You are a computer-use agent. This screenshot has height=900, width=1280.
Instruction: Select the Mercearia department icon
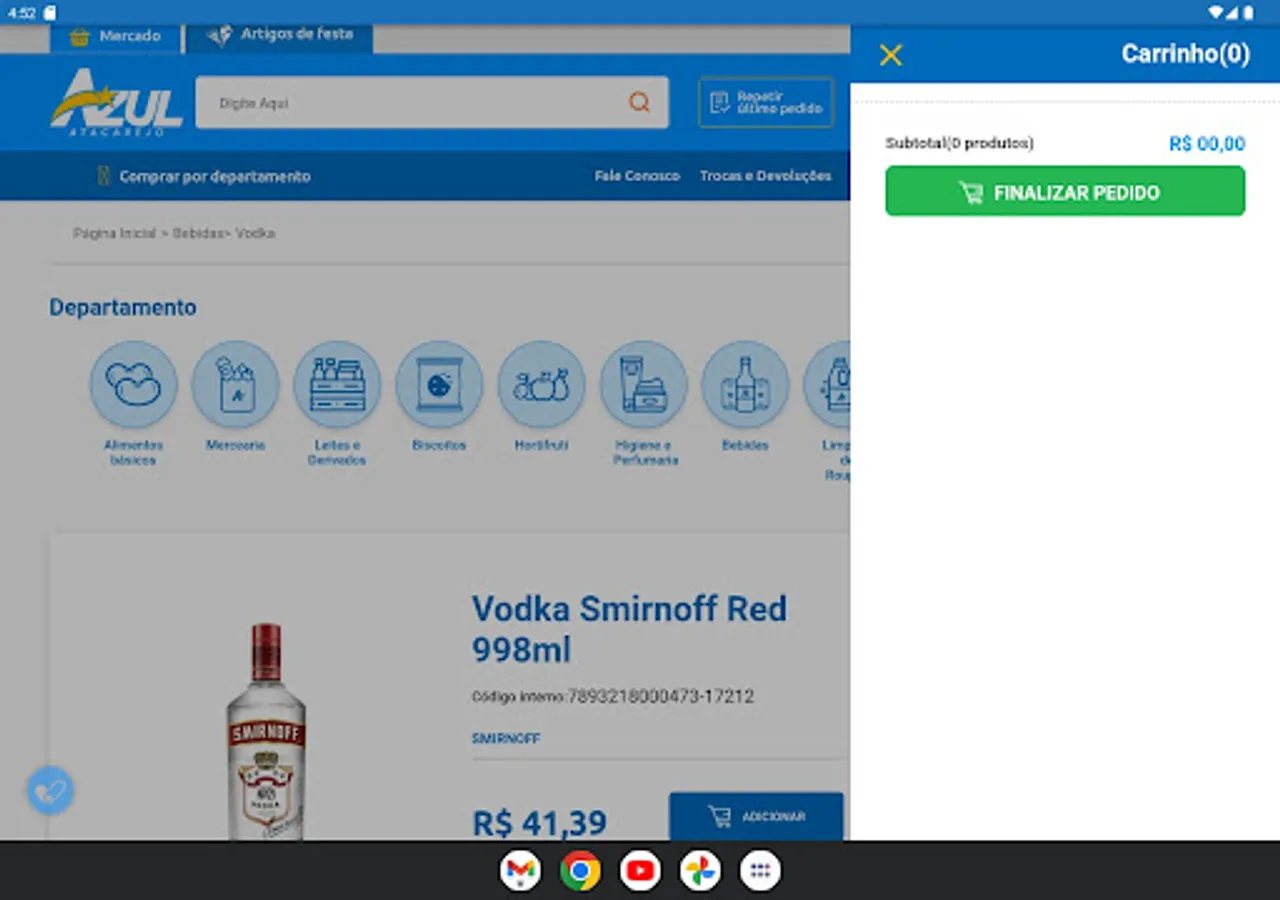236,385
